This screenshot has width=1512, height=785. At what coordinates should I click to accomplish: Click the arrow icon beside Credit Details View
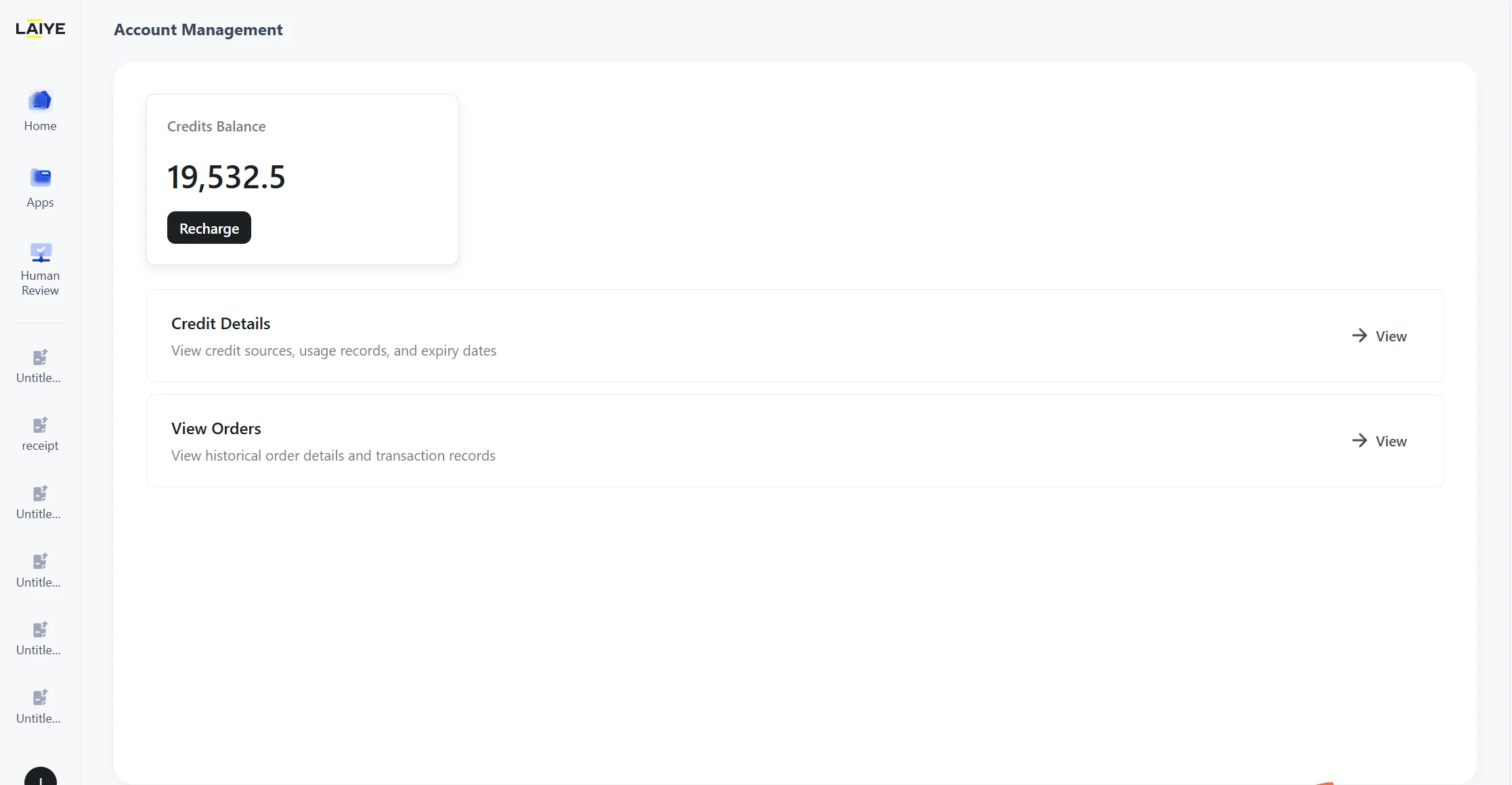coord(1359,335)
